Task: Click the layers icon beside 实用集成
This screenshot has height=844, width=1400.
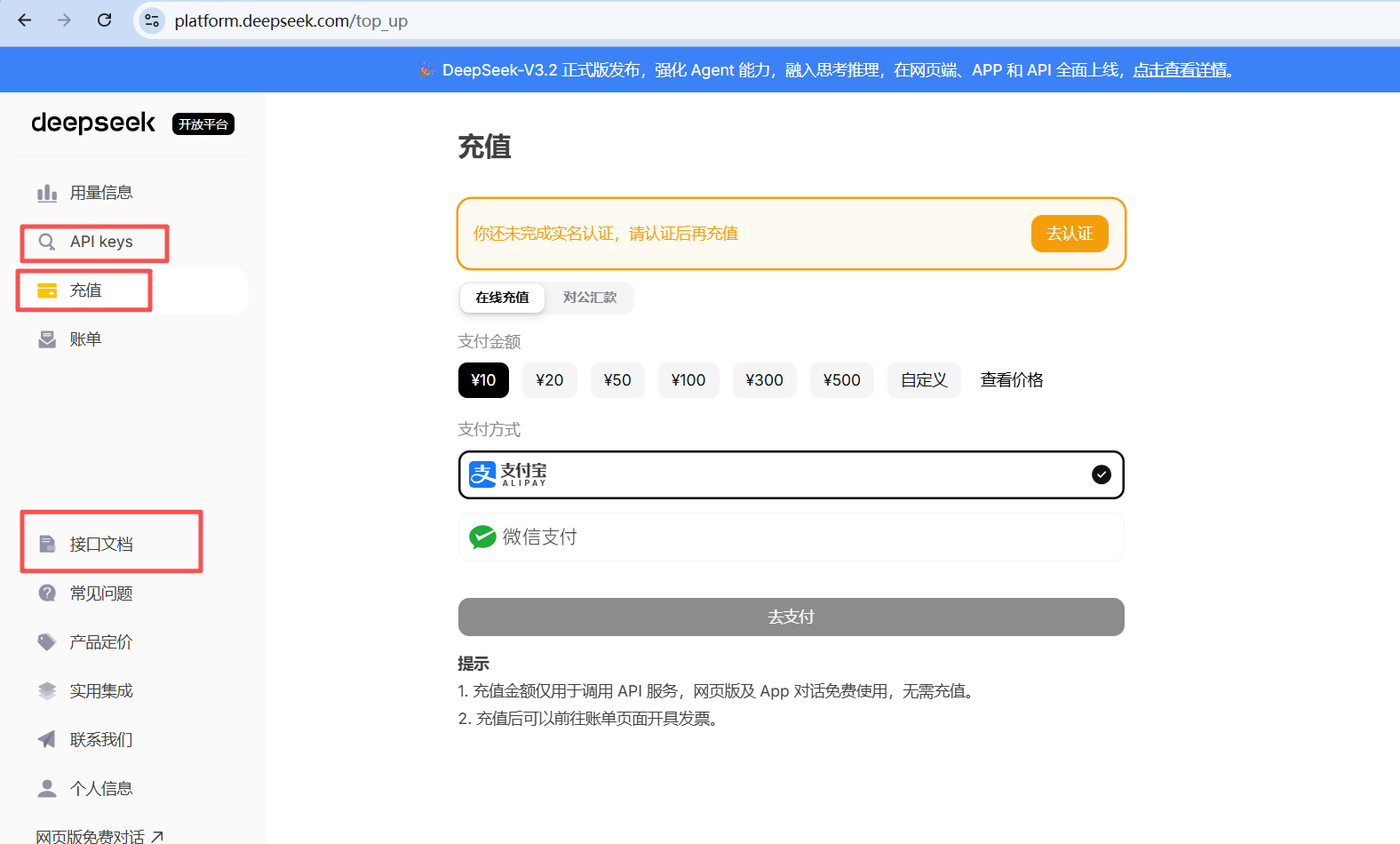Action: (x=47, y=690)
